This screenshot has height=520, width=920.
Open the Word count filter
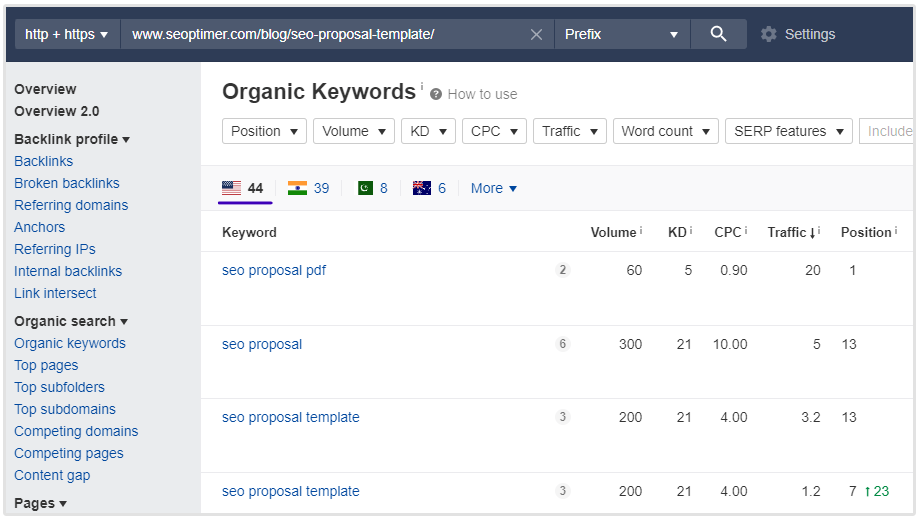click(665, 131)
